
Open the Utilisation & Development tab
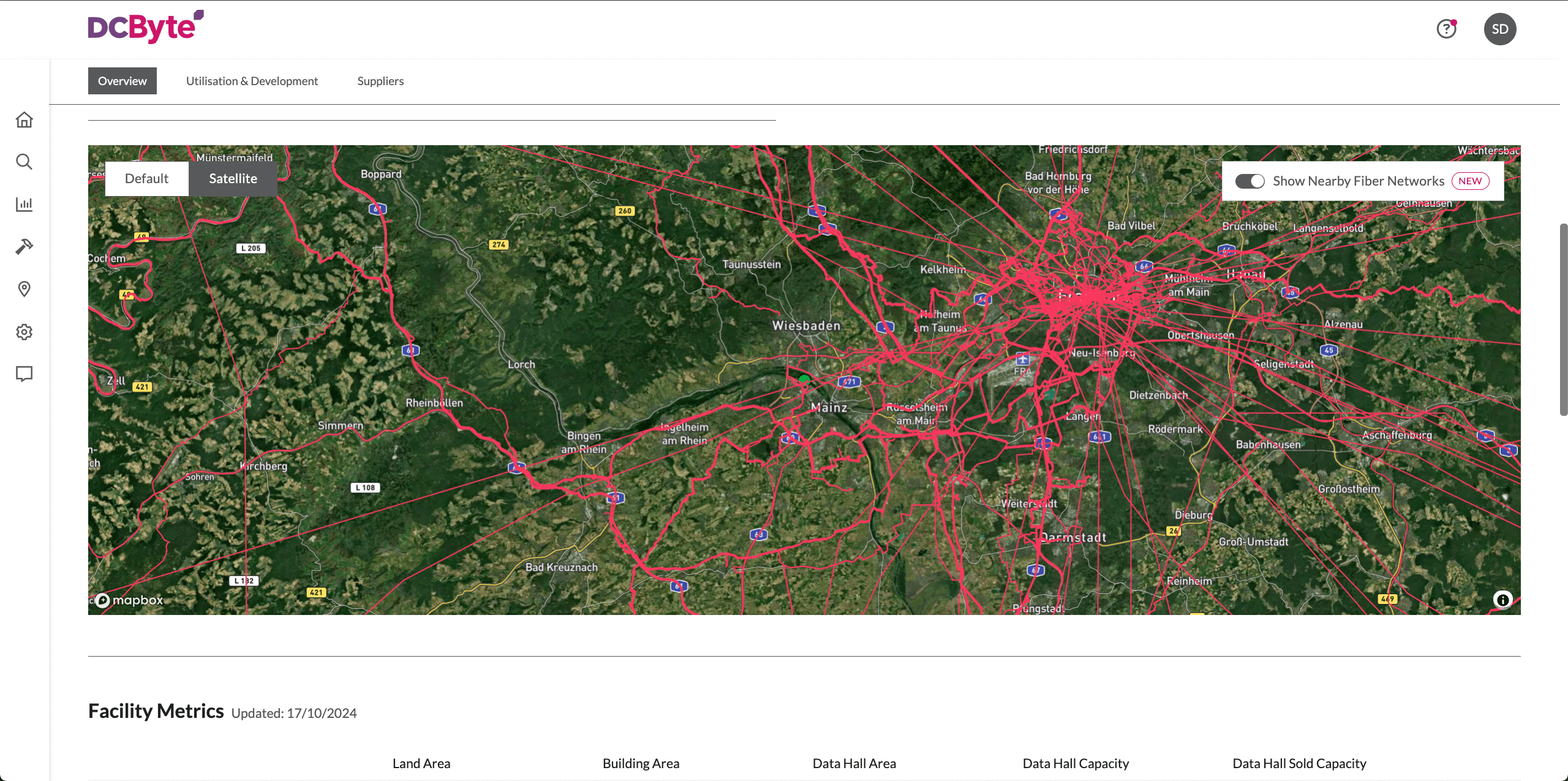tap(252, 80)
